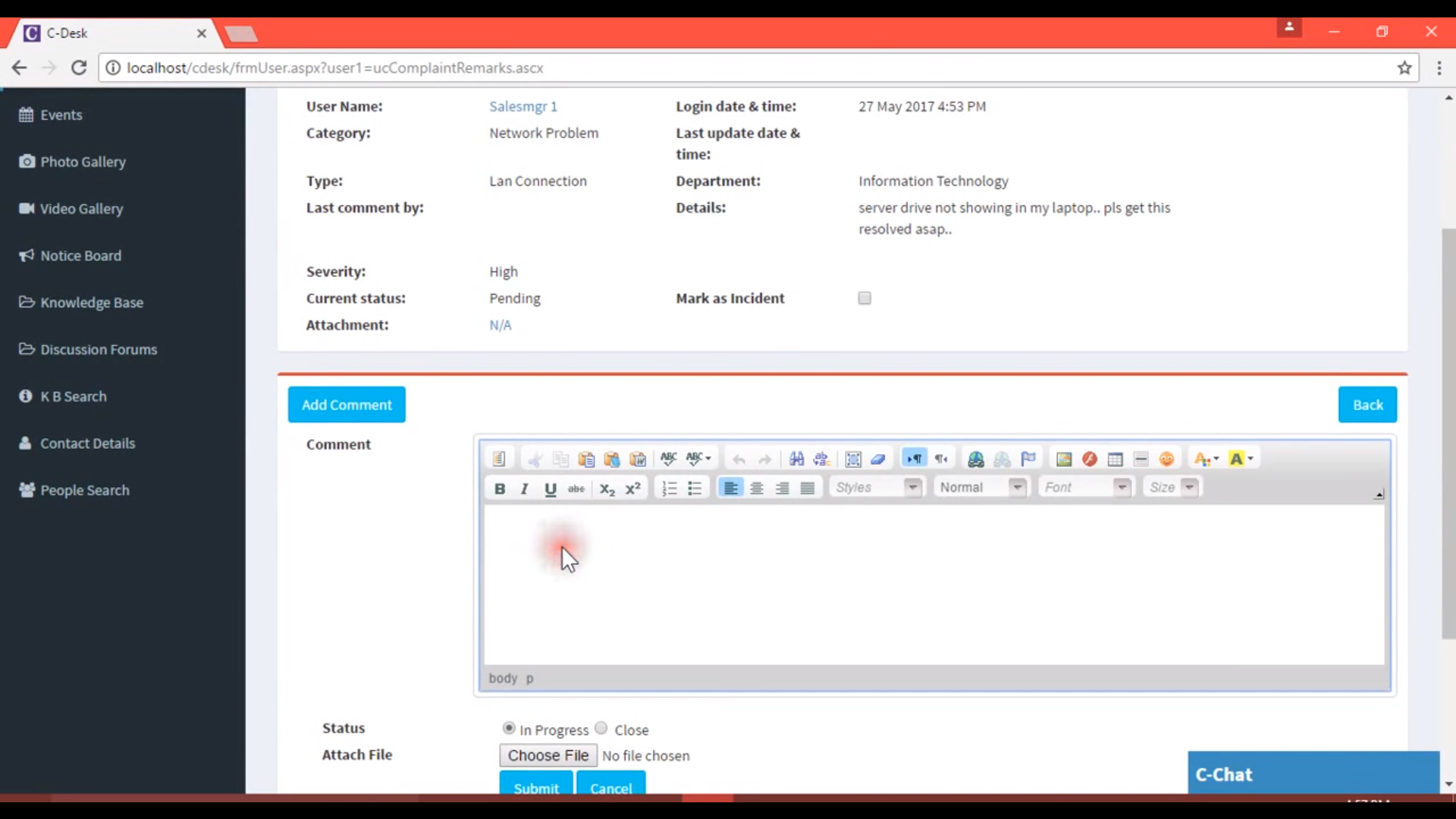Select the In Progress status radio button

[509, 728]
